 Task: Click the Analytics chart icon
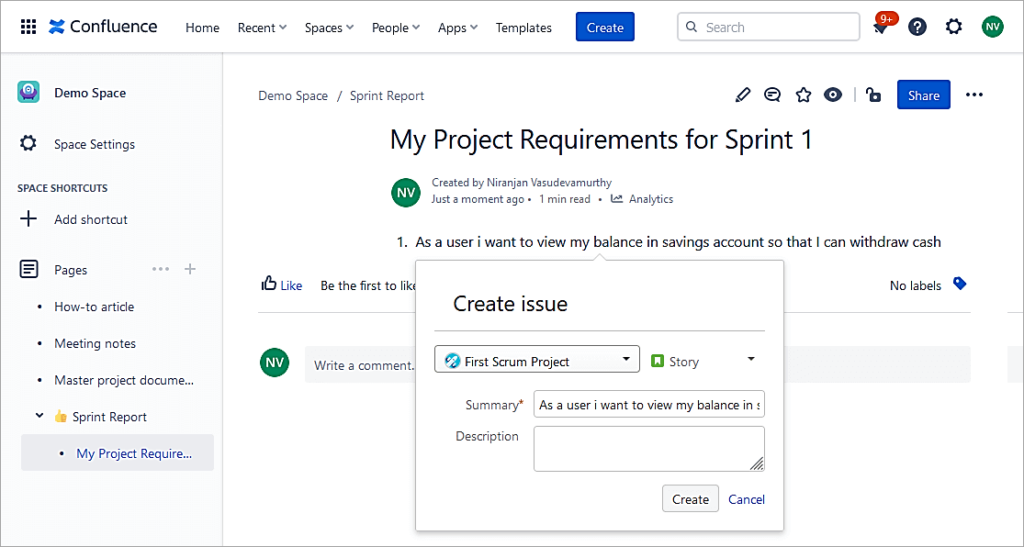(x=616, y=198)
